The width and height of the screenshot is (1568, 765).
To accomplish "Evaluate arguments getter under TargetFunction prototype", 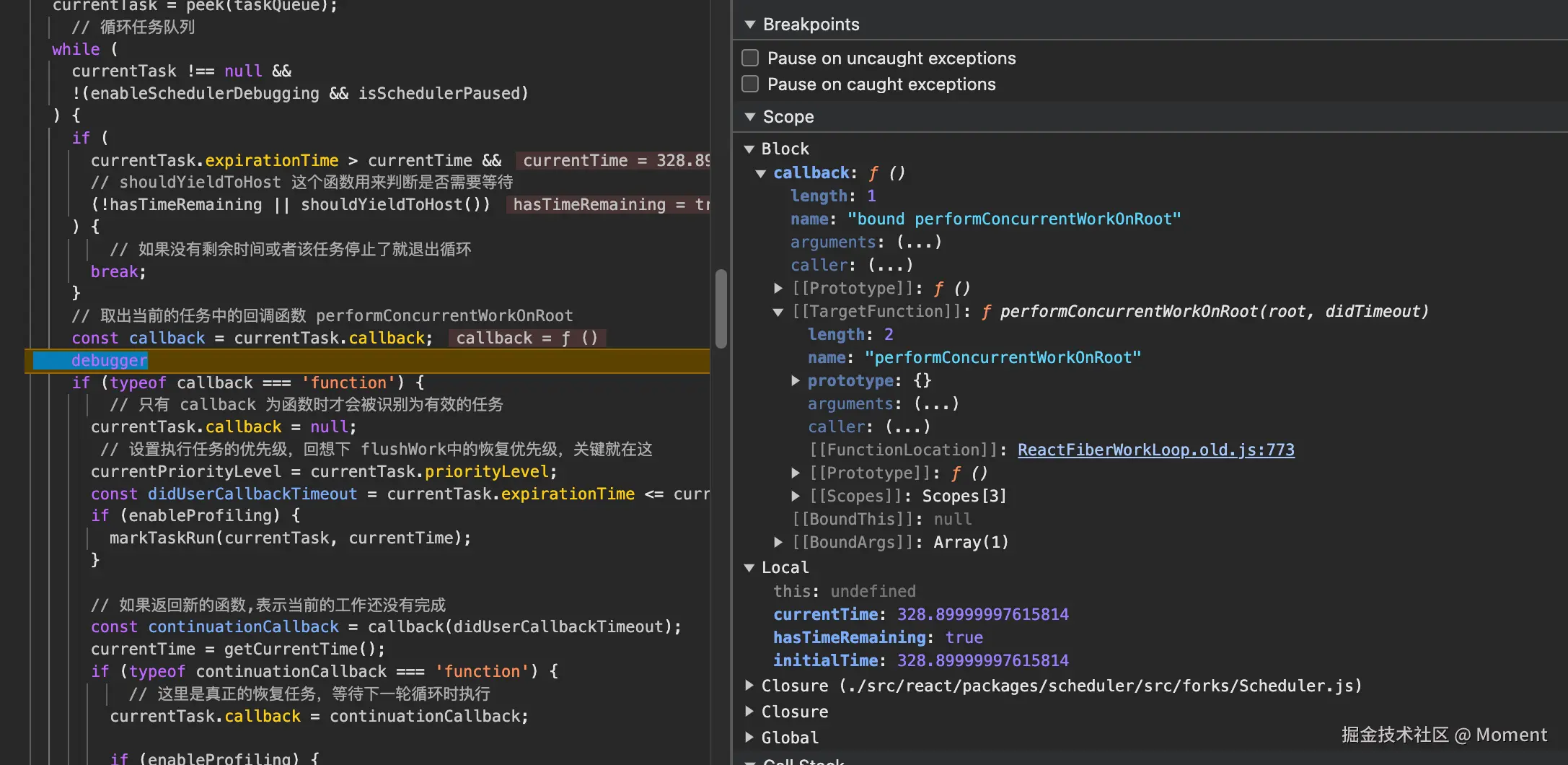I will pos(936,403).
